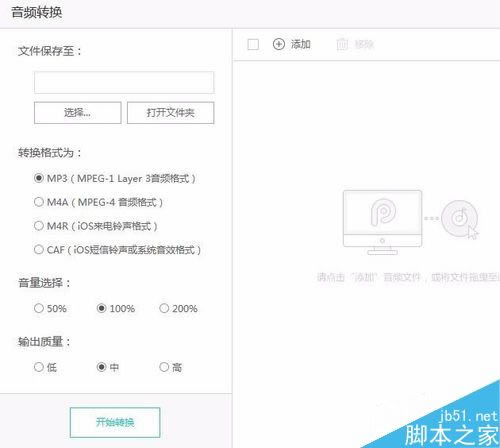The width and height of the screenshot is (500, 448).
Task: Click the hint text about adding audio files
Action: pyautogui.click(x=408, y=277)
